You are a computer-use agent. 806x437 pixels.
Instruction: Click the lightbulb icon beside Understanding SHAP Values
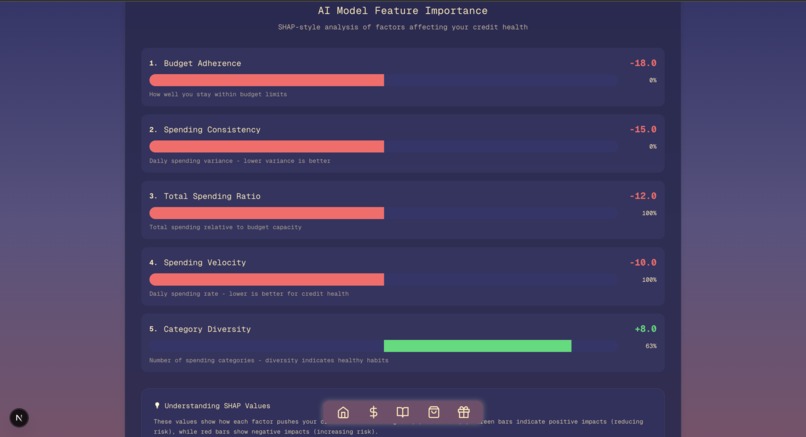pyautogui.click(x=157, y=406)
